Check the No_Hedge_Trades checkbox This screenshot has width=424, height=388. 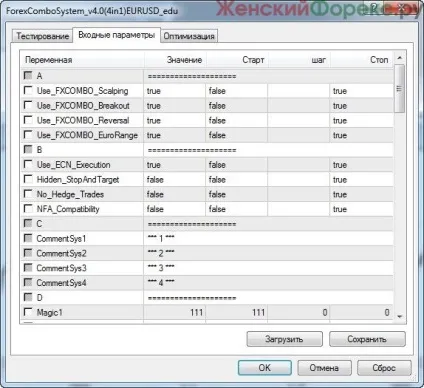(x=28, y=194)
